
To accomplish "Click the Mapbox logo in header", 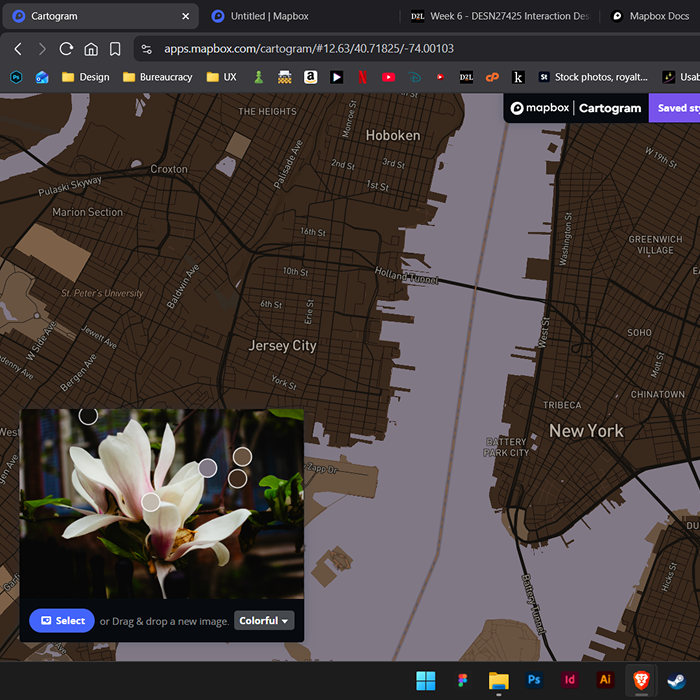I will 540,108.
